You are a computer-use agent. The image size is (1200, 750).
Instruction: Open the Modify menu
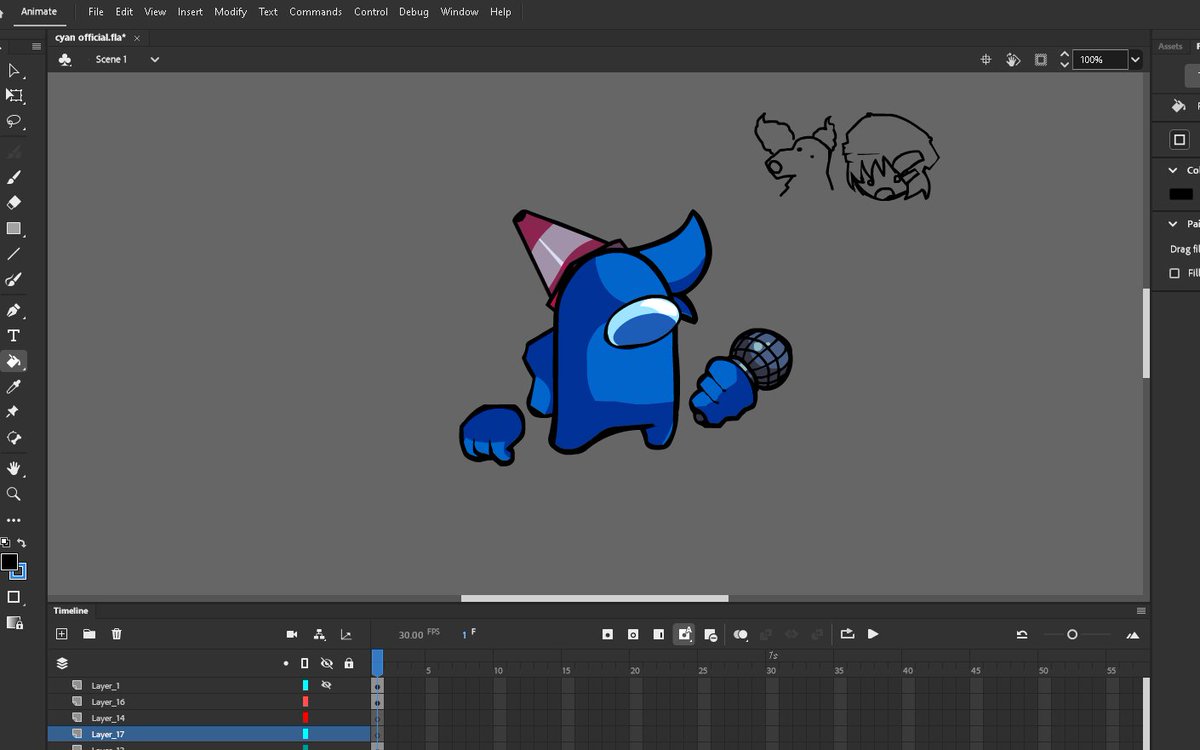tap(230, 12)
